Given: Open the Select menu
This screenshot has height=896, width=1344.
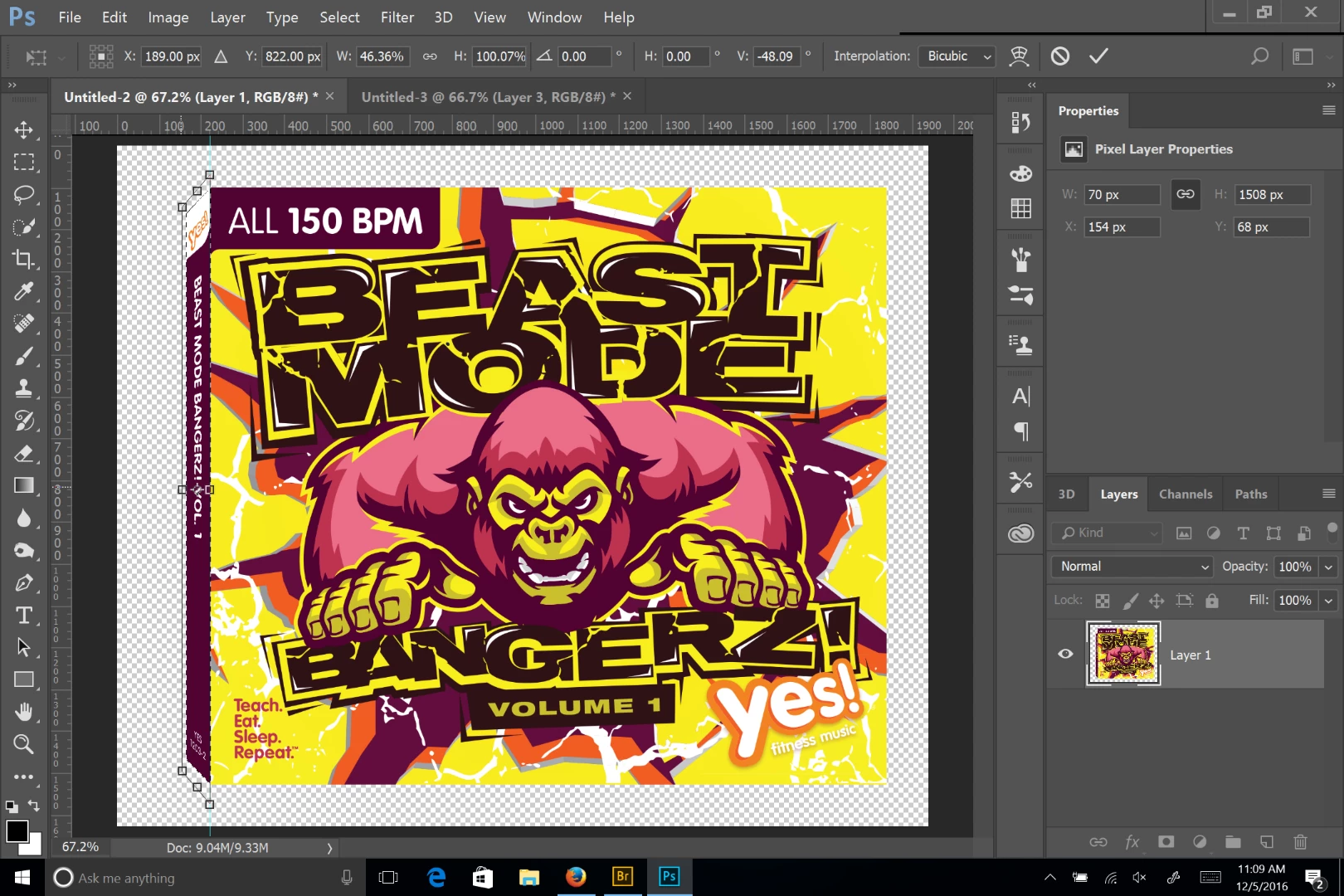Looking at the screenshot, I should point(339,17).
